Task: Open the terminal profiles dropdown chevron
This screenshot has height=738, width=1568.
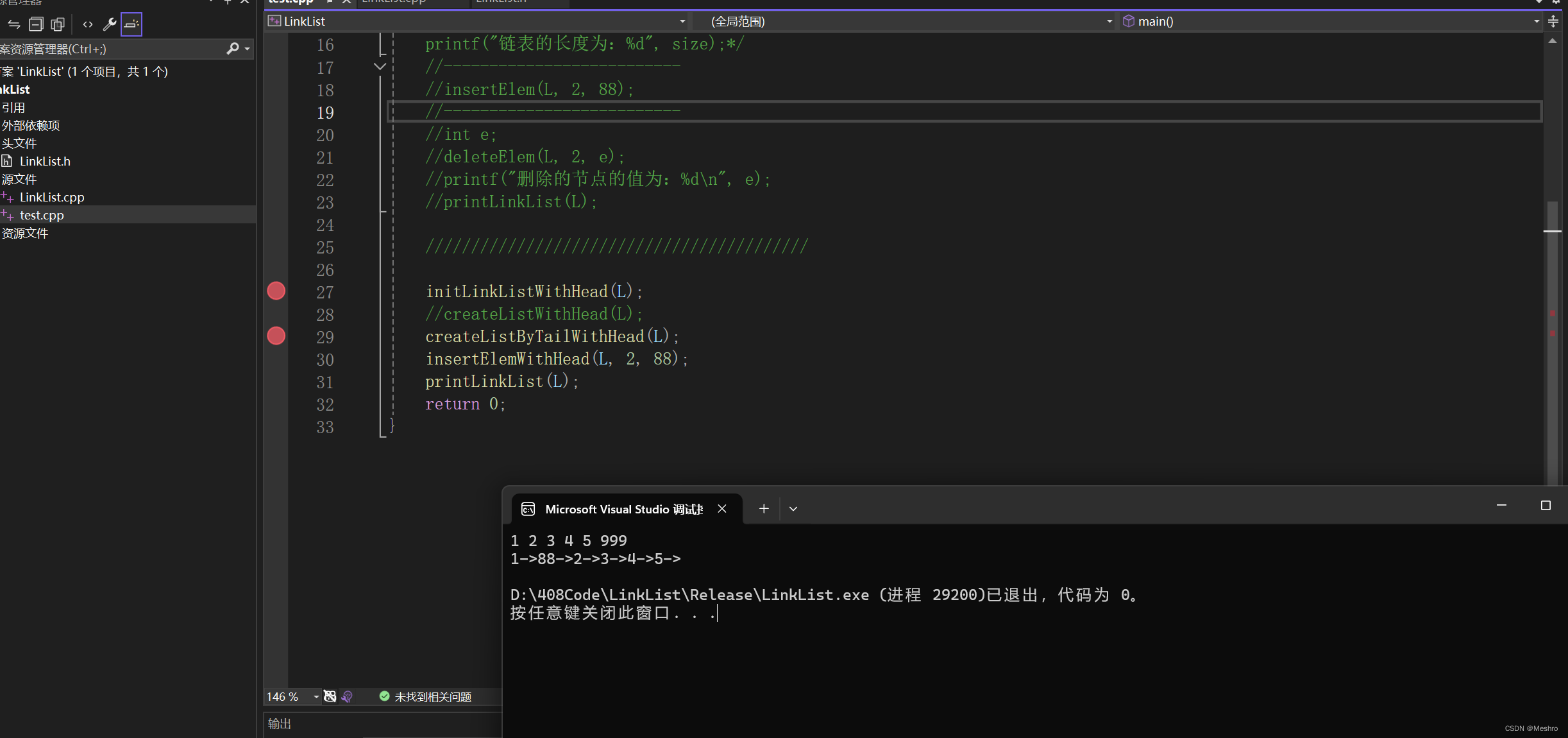Action: point(793,509)
